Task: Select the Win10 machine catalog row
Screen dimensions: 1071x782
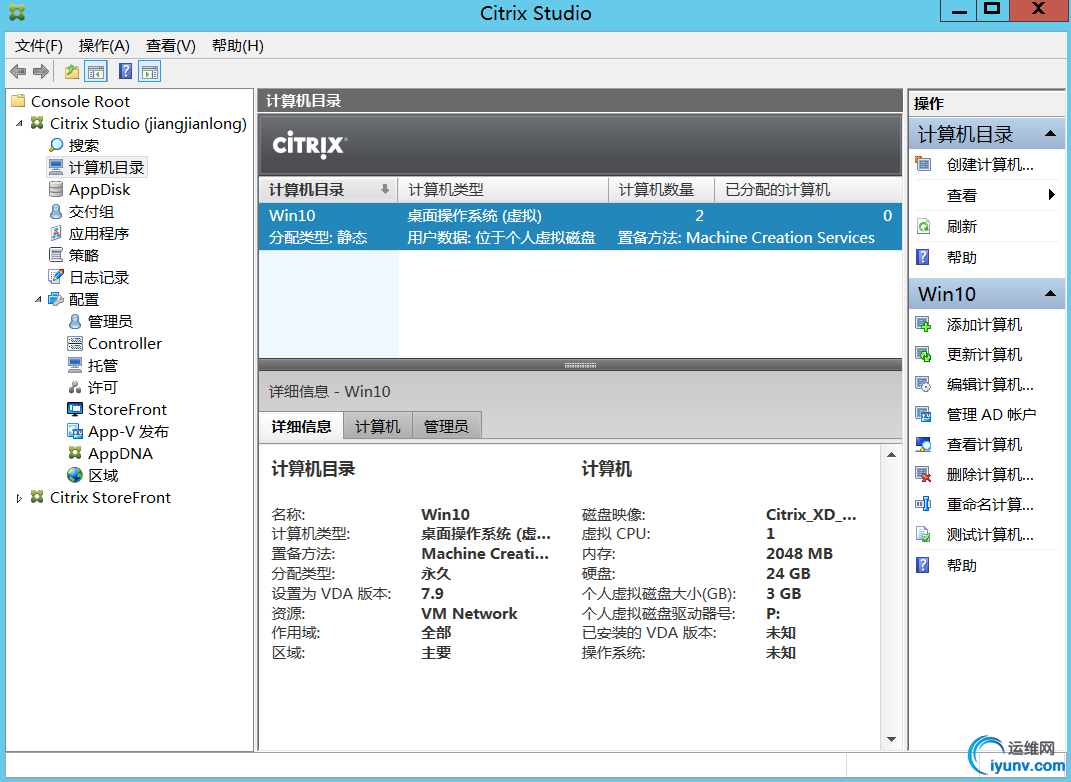Action: pos(581,227)
